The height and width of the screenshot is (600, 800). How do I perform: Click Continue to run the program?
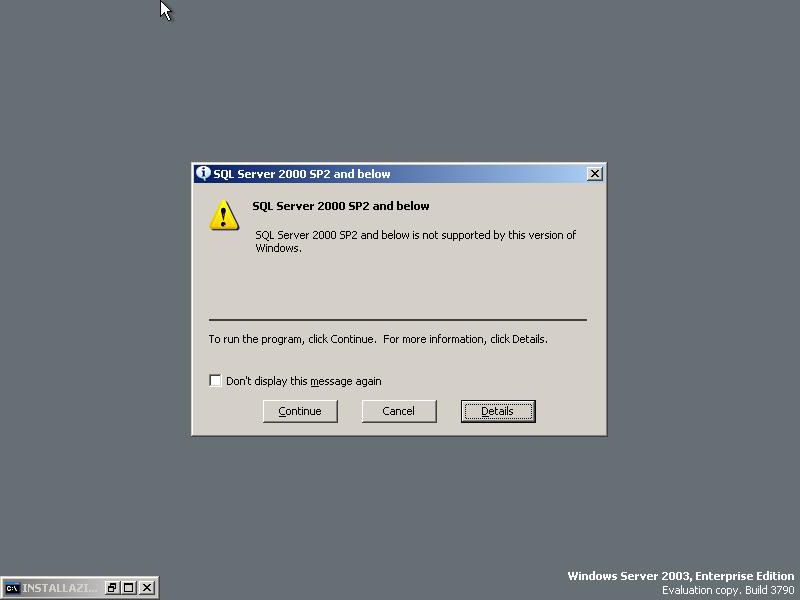click(300, 411)
